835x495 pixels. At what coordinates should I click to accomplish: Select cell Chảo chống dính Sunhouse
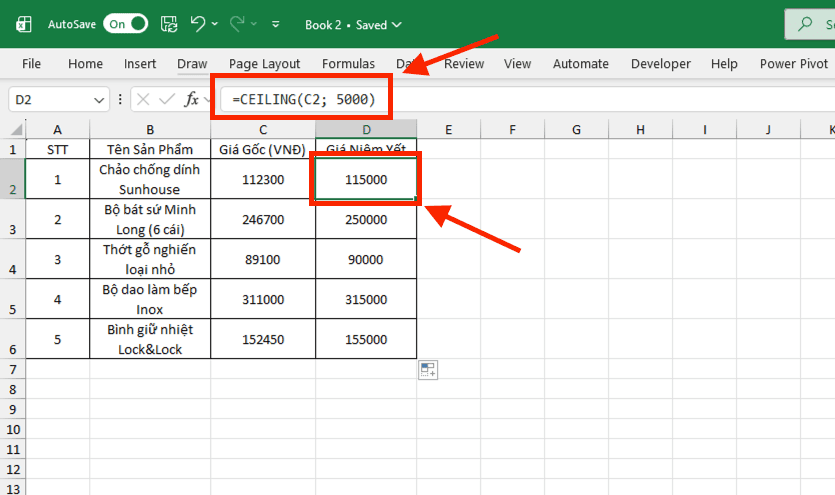coord(150,179)
